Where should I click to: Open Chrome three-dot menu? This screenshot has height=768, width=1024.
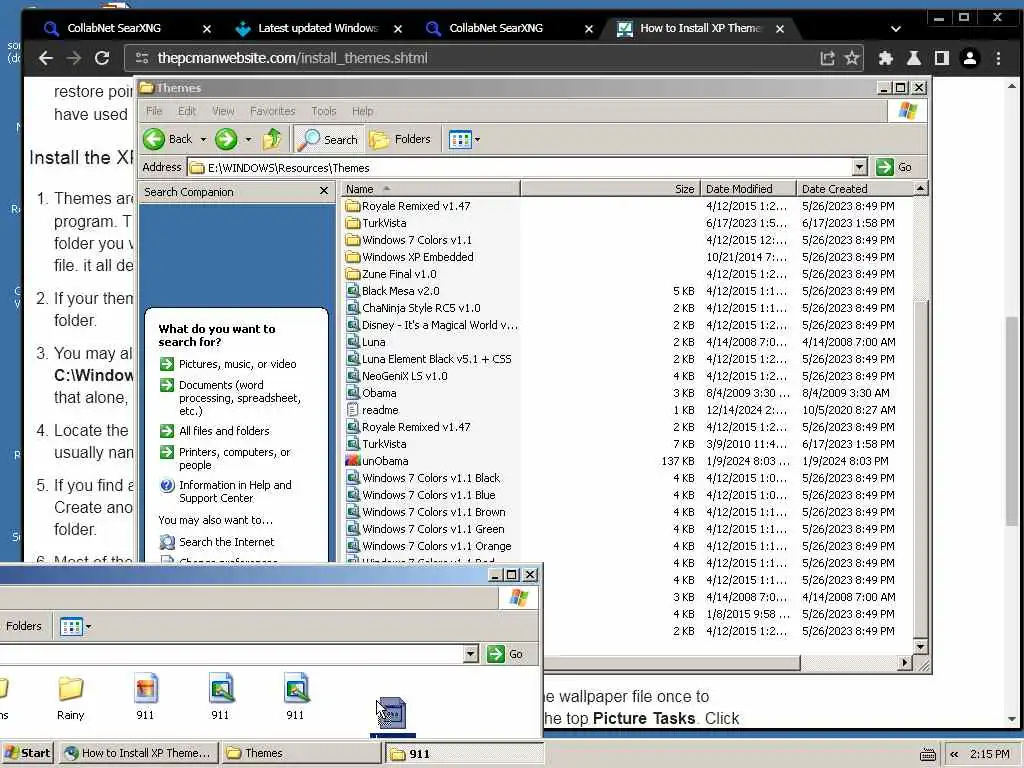coord(999,58)
